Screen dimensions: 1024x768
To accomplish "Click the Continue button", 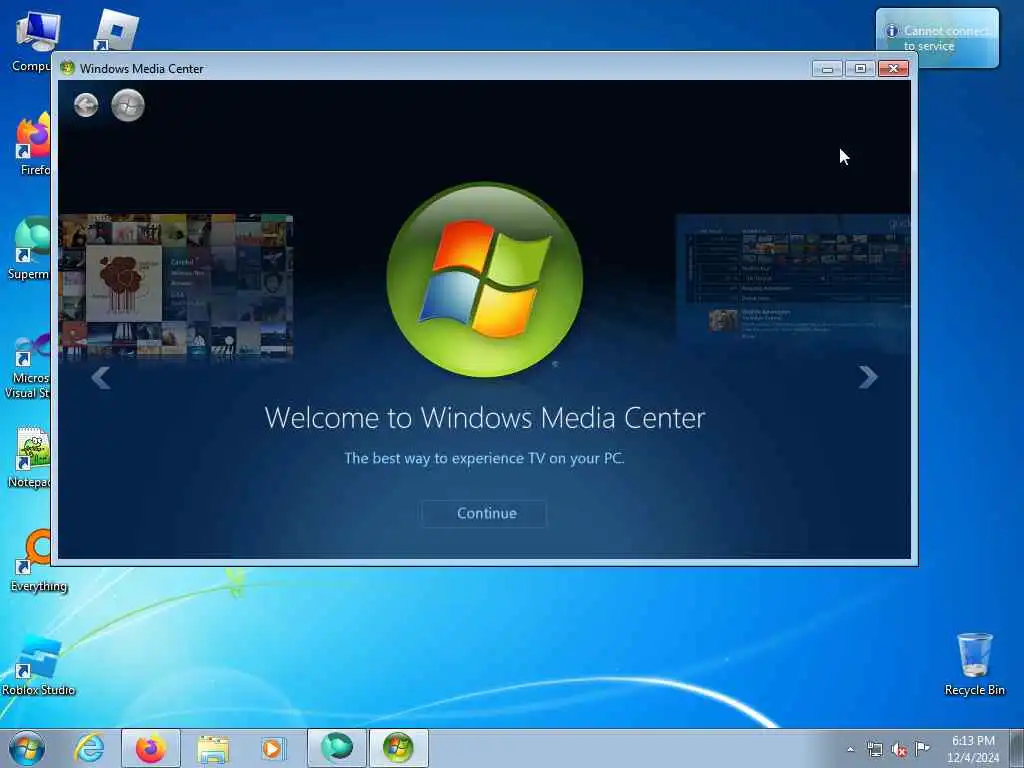I will tap(484, 513).
